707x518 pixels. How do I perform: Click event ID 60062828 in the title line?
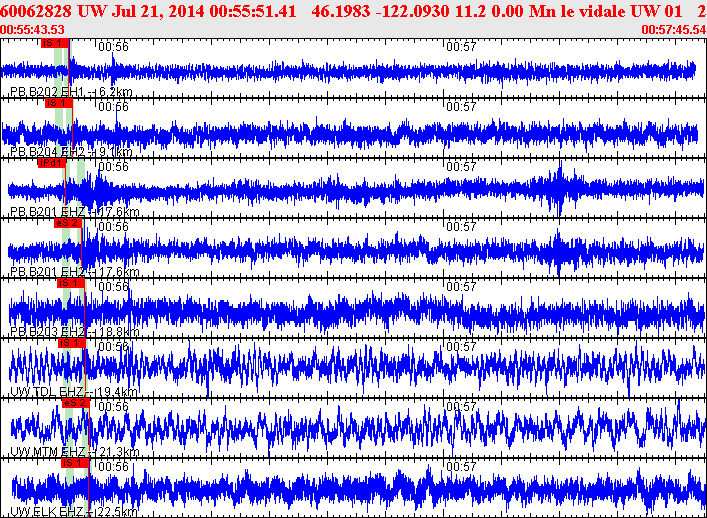coord(37,11)
